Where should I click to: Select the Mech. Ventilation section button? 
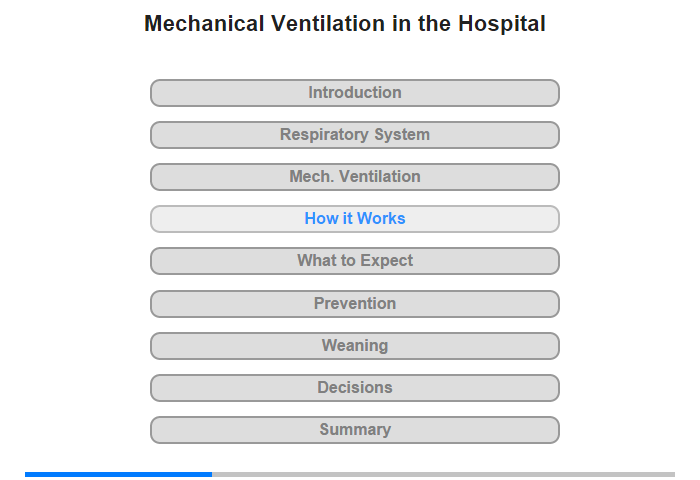354,177
